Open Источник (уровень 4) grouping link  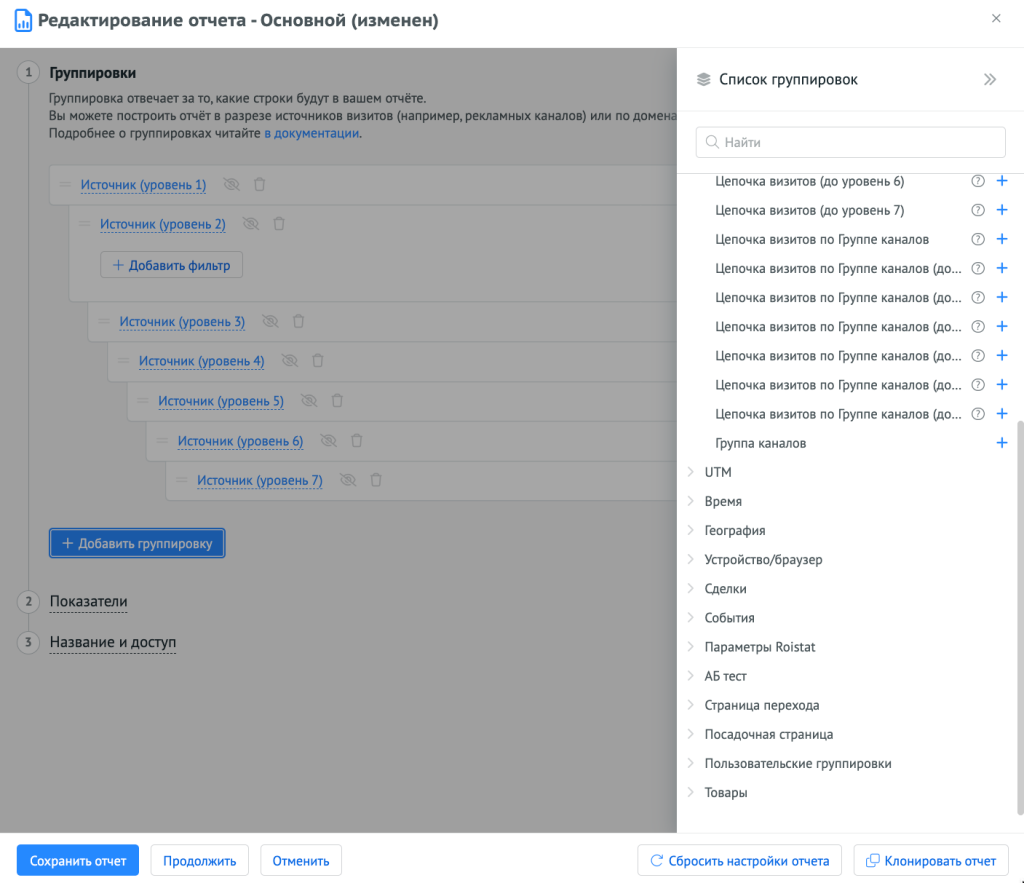click(201, 361)
